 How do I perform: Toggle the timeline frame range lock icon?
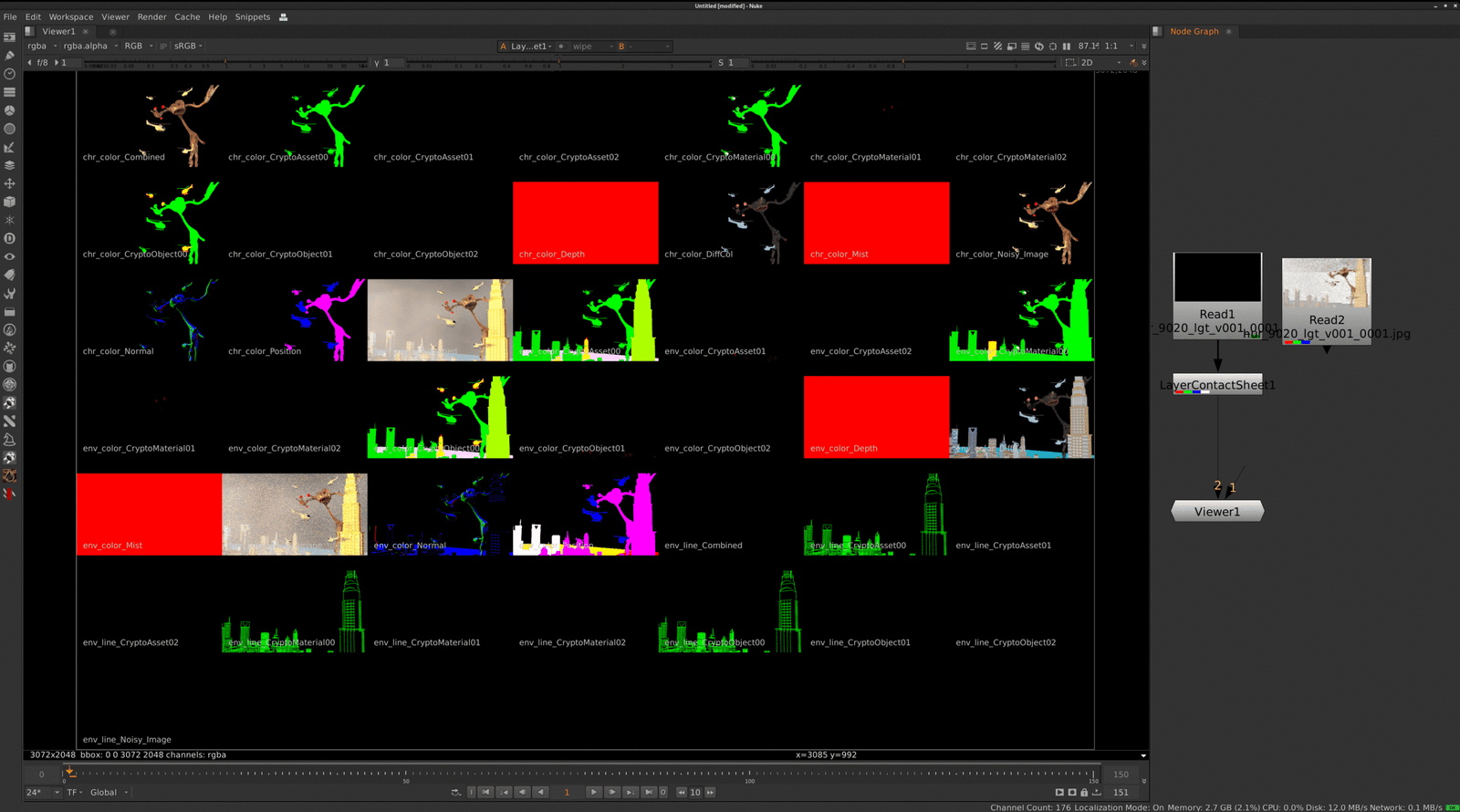click(1084, 792)
